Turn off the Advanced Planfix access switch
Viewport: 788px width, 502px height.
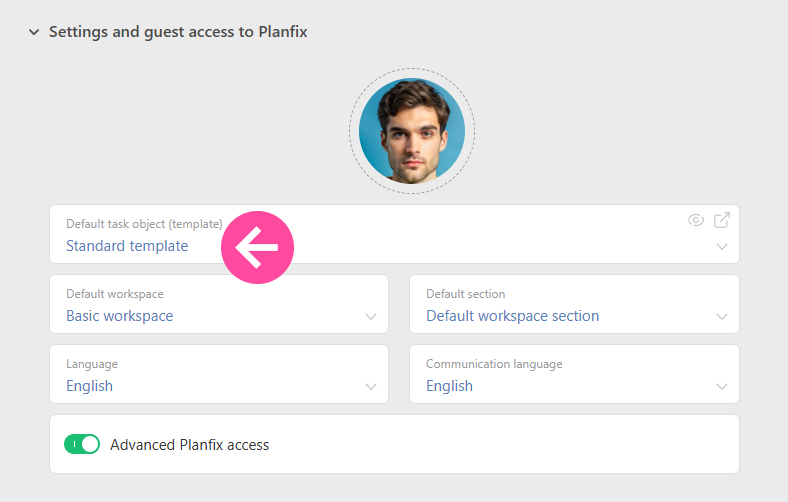(x=82, y=444)
